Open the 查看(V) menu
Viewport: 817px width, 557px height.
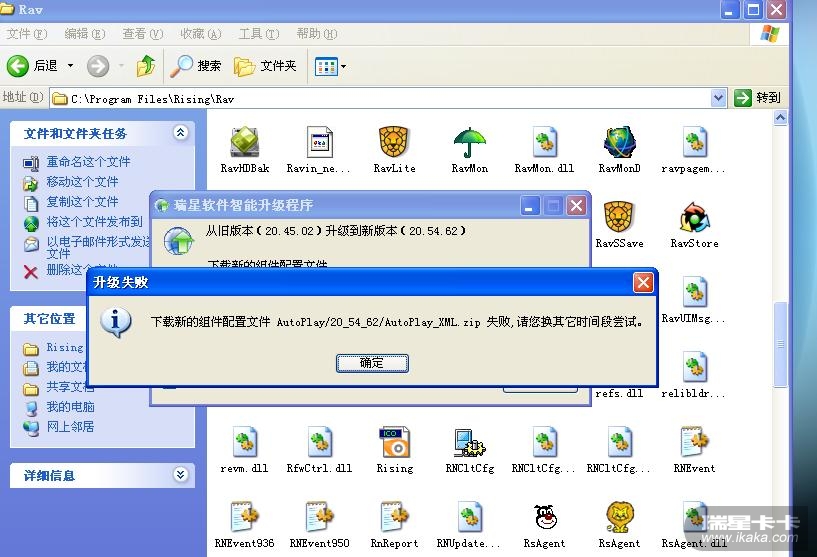point(142,34)
